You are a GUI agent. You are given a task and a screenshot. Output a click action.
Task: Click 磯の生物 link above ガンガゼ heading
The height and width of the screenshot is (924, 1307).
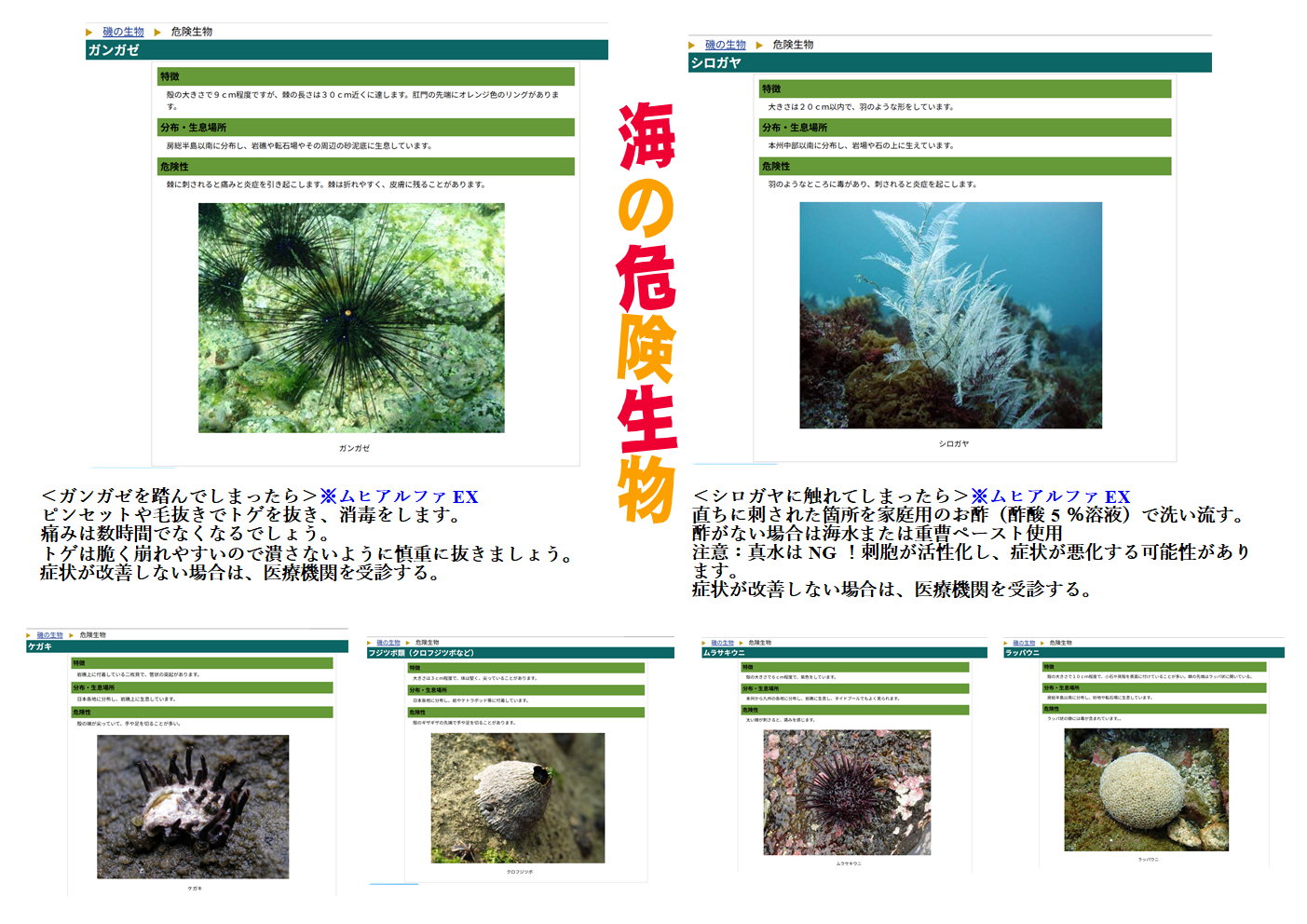123,32
